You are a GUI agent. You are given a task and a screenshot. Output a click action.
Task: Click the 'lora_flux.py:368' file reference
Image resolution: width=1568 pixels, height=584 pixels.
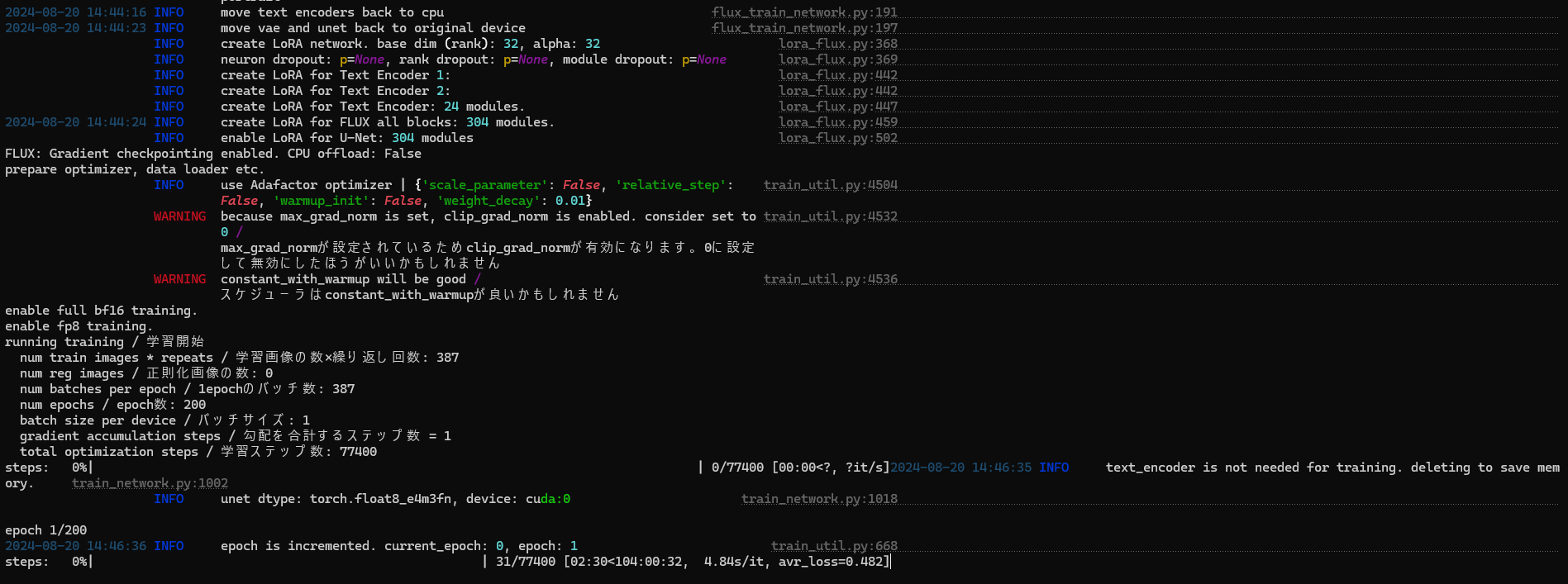pyautogui.click(x=838, y=44)
